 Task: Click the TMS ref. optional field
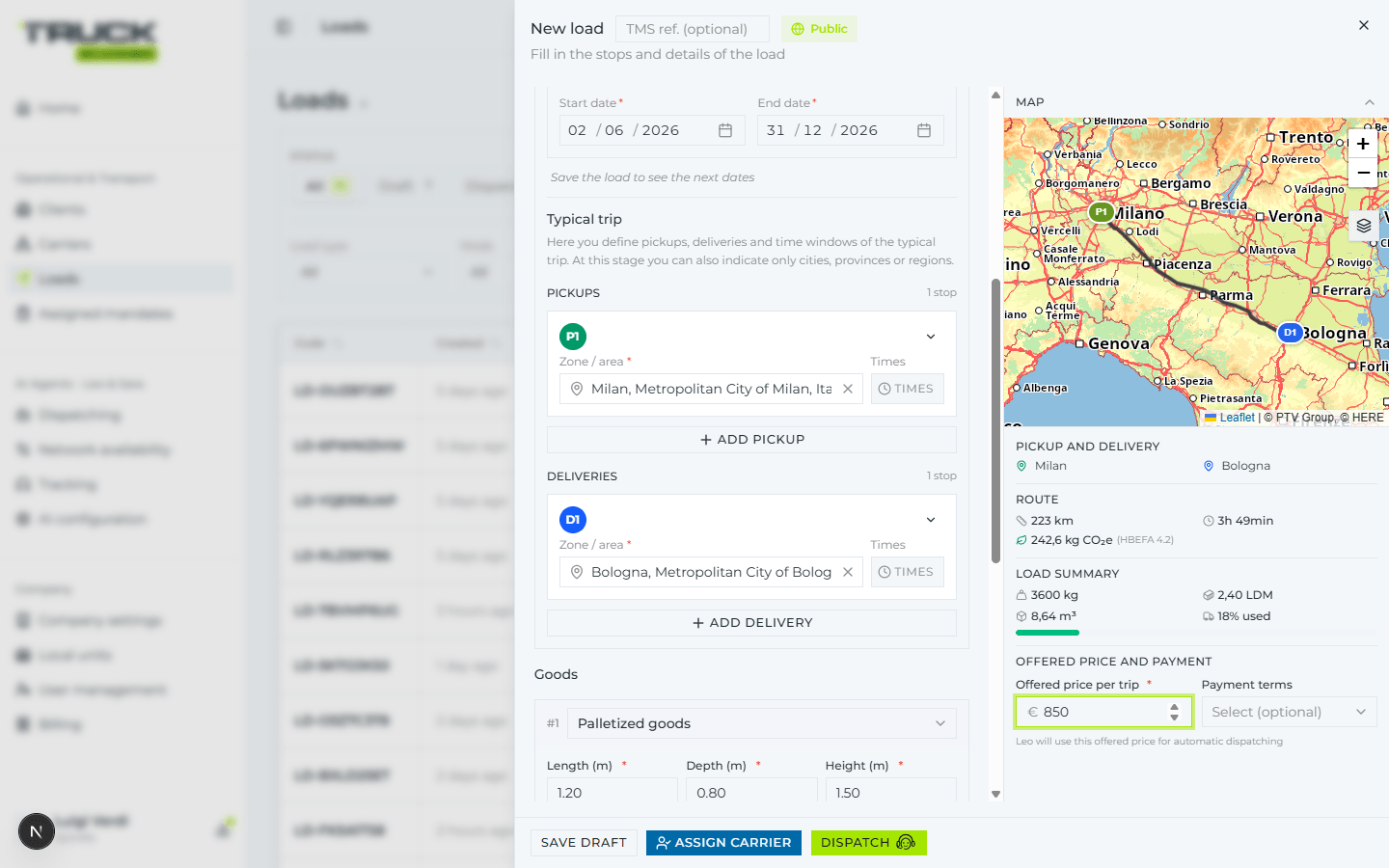click(x=693, y=29)
